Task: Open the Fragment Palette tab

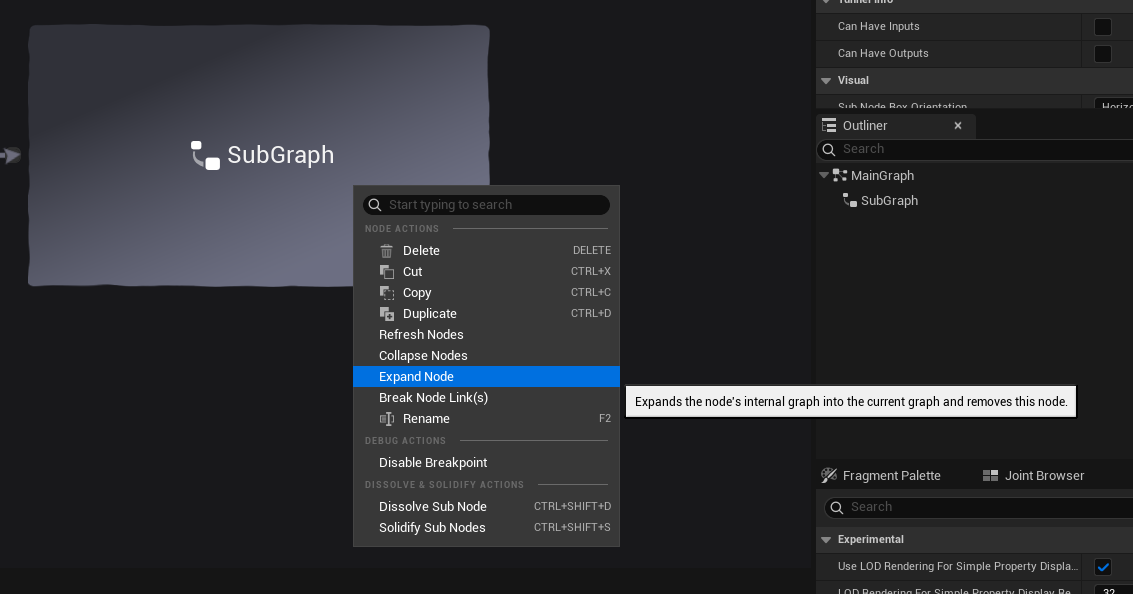Action: (x=881, y=476)
